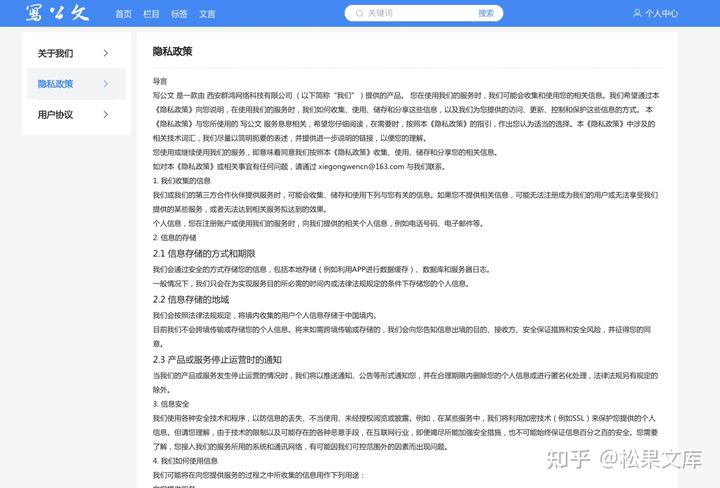Expand the chevron beside 关于我们

106,53
